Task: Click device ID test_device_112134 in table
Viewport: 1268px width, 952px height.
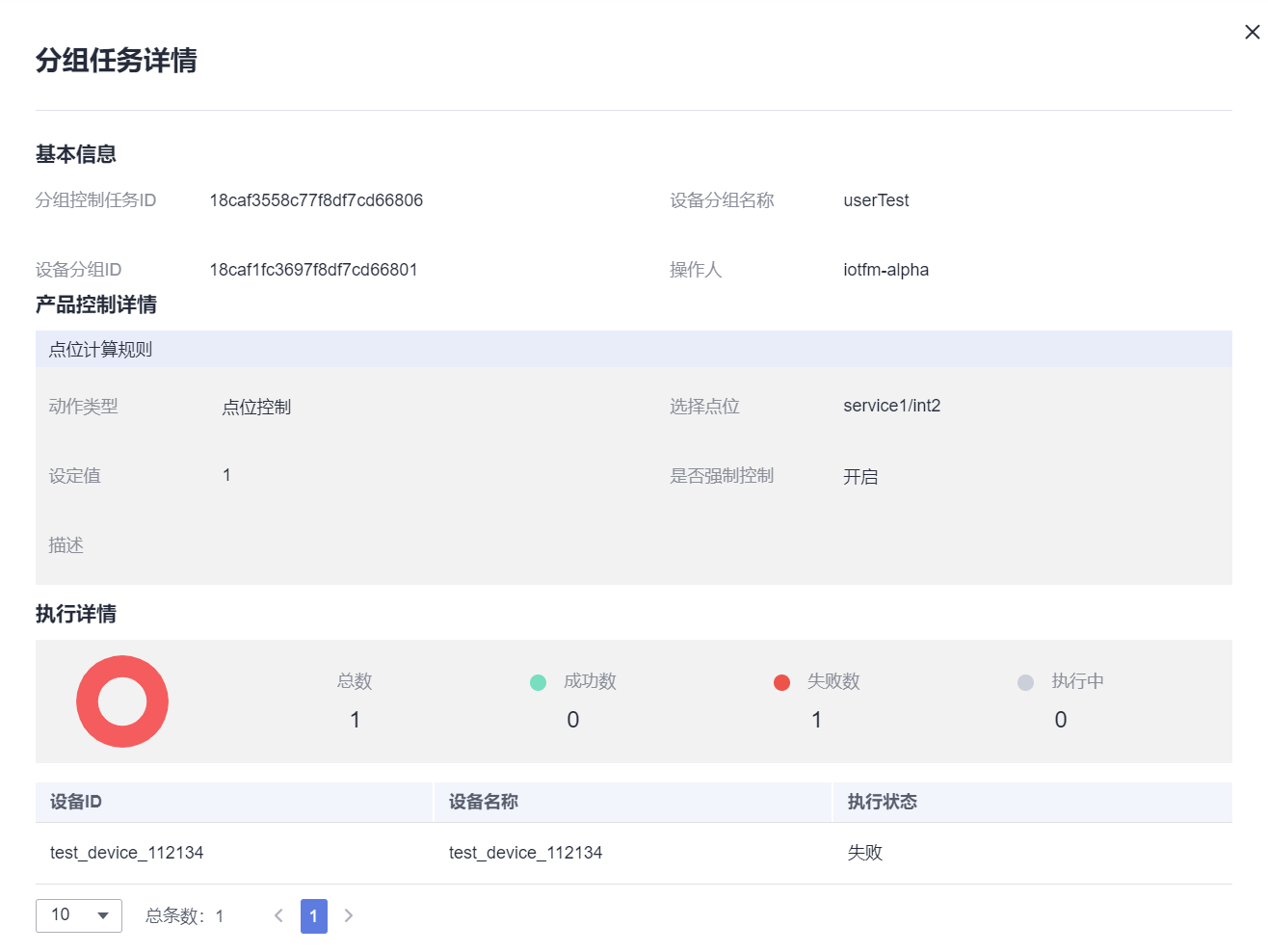Action: (x=127, y=853)
